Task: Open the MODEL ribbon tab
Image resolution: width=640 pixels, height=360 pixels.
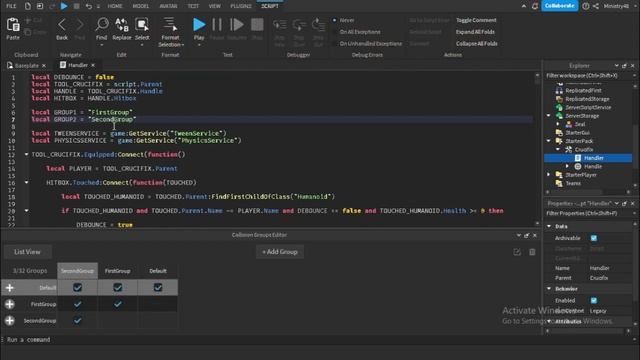Action: pyautogui.click(x=141, y=6)
